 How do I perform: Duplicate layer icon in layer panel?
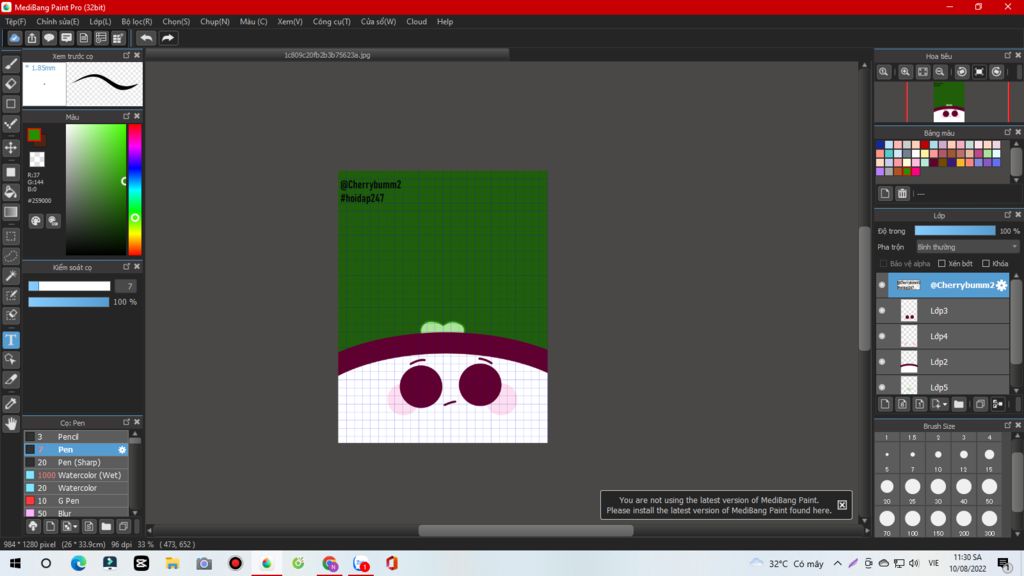pyautogui.click(x=980, y=404)
